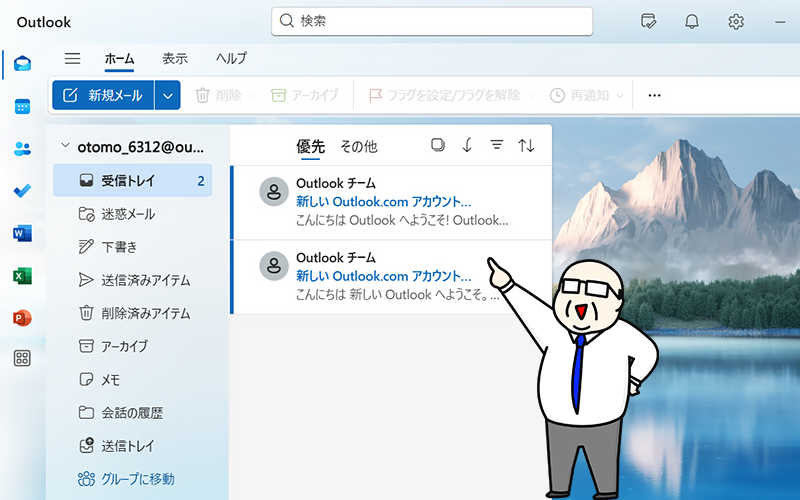The width and height of the screenshot is (800, 500).
Task: Collapse the otomo_6312 account chevron
Action: (x=65, y=146)
